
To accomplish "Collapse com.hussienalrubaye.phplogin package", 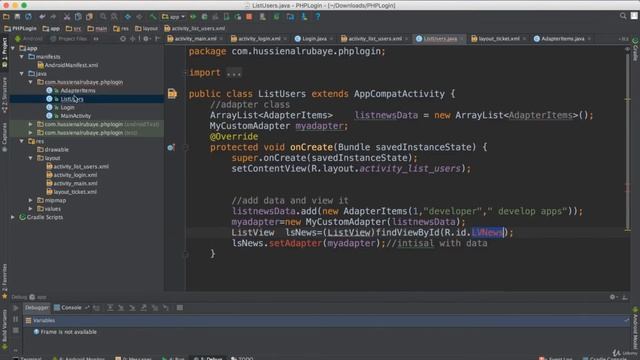I will (x=31, y=82).
